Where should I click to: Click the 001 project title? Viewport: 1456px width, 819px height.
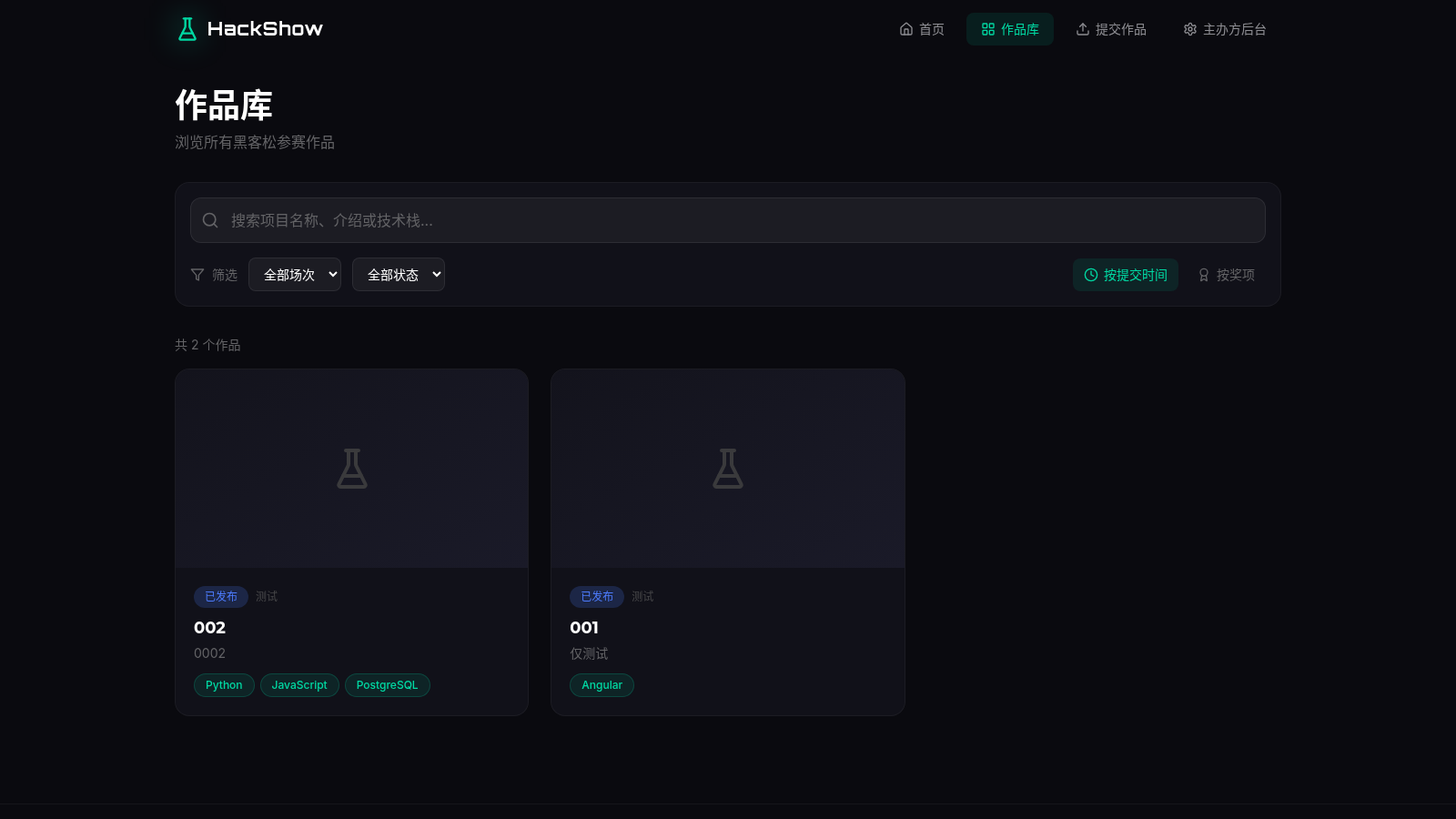[584, 628]
